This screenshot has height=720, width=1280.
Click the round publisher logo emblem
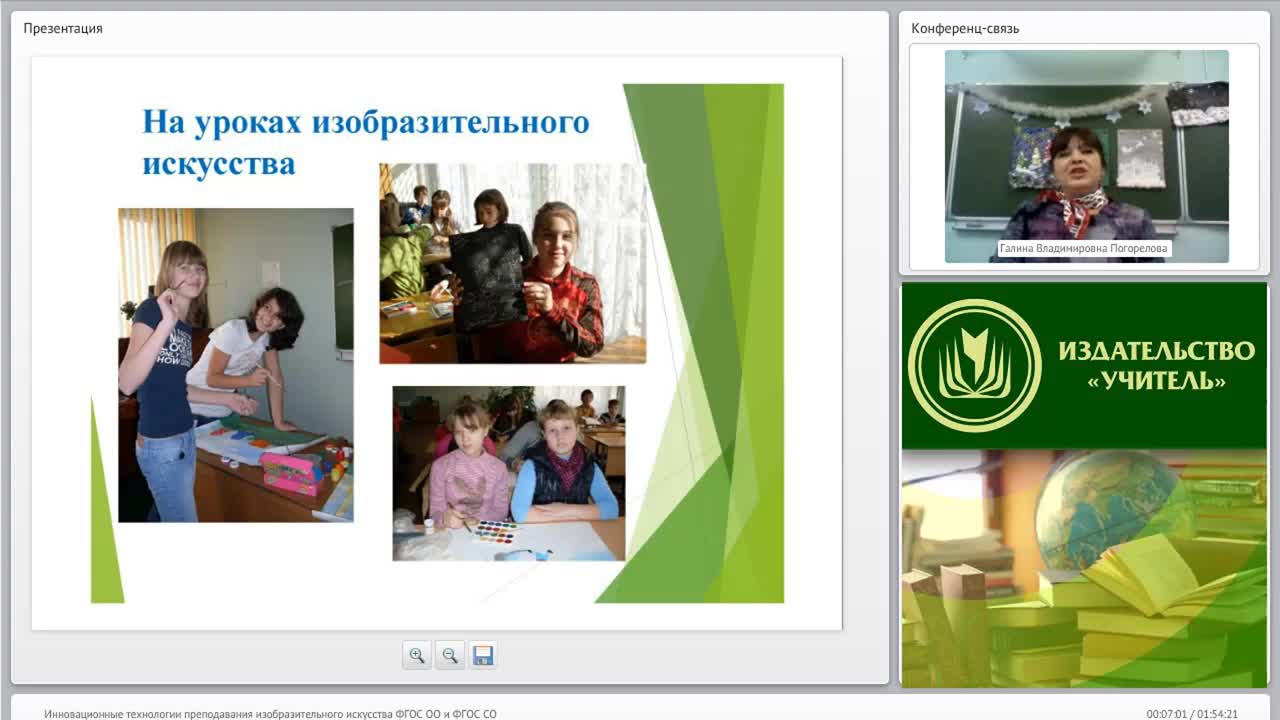pos(974,366)
